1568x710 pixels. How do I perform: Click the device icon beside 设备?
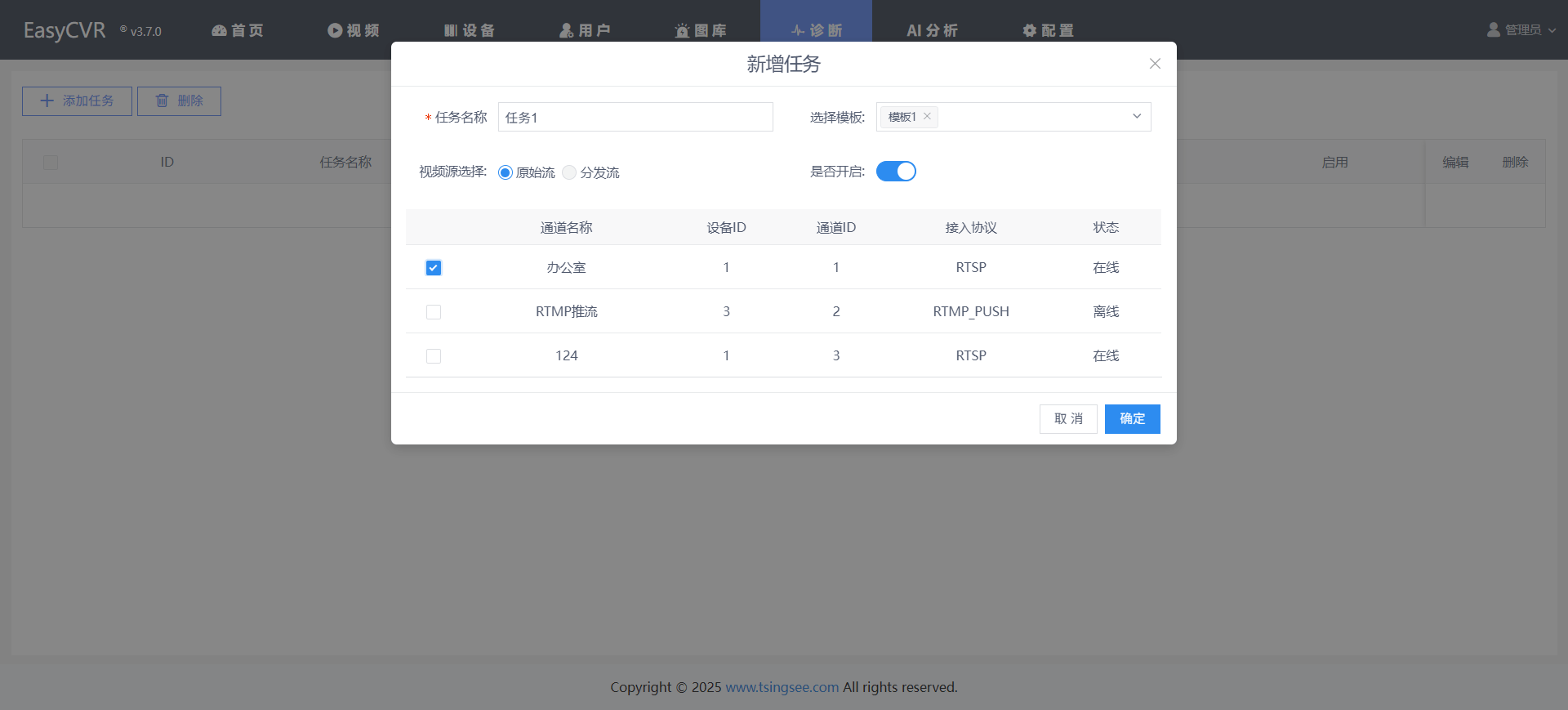[451, 30]
